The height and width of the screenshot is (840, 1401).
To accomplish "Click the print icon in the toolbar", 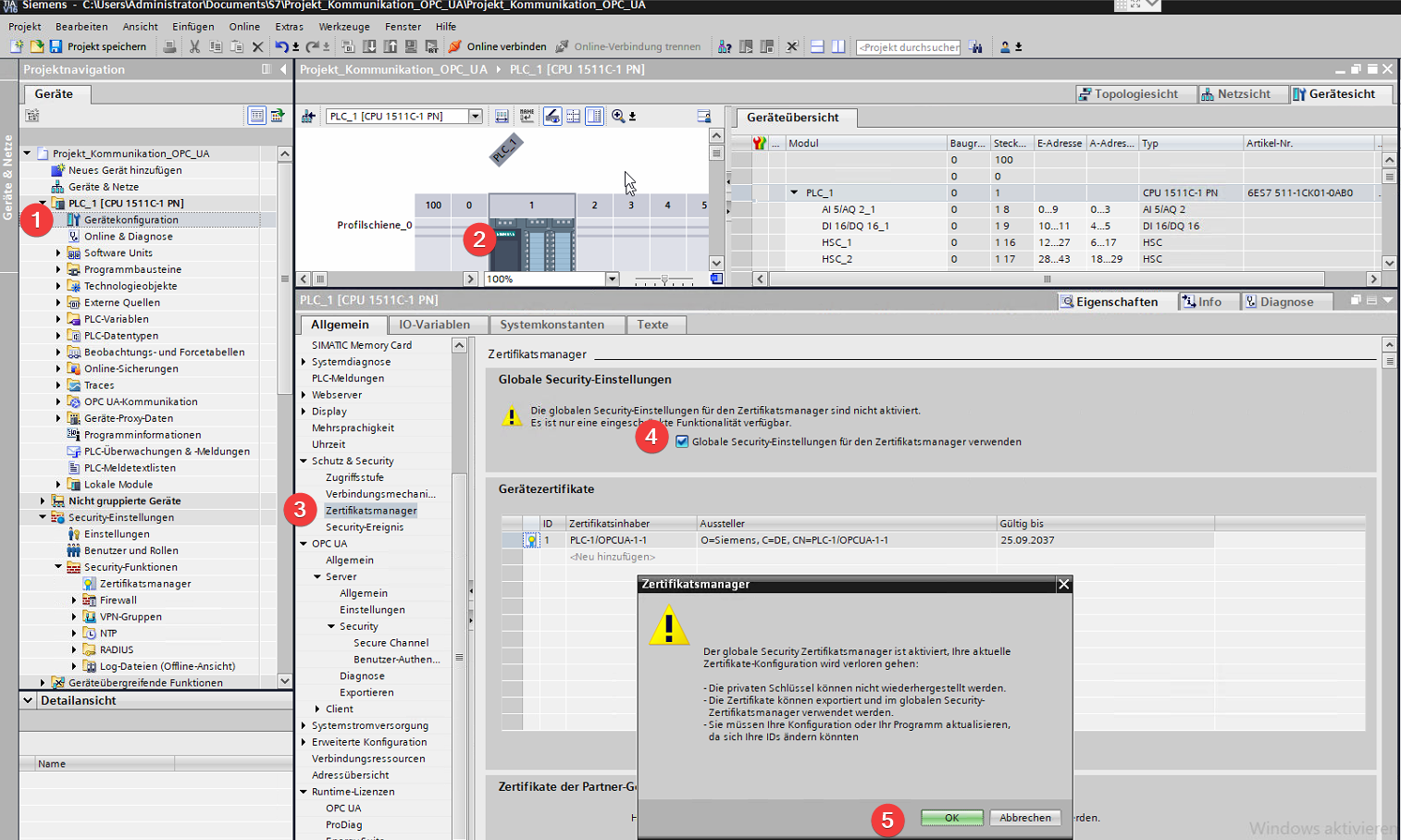I will pyautogui.click(x=169, y=46).
